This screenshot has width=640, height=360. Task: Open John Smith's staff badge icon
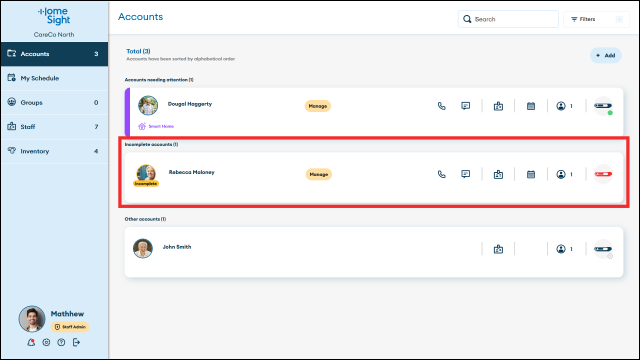498,249
